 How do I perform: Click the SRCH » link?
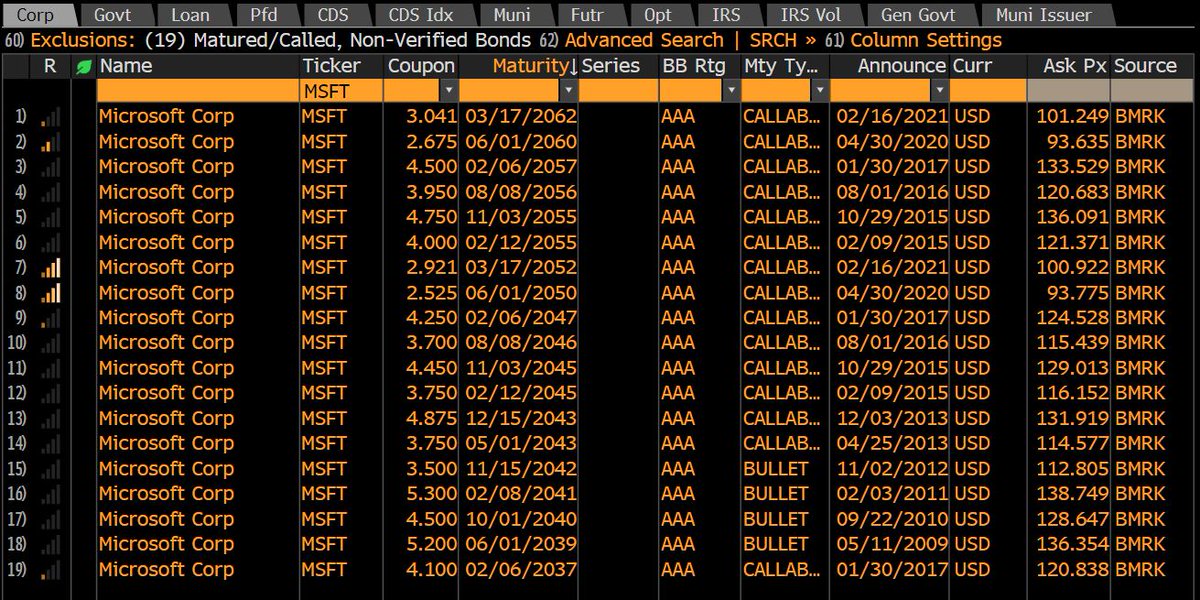click(x=783, y=40)
